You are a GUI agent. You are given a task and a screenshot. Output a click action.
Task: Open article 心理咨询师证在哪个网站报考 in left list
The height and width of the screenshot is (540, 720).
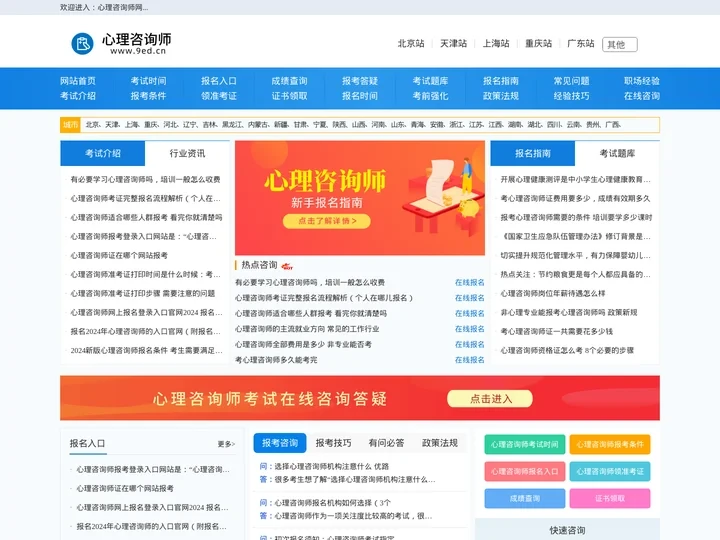point(119,255)
